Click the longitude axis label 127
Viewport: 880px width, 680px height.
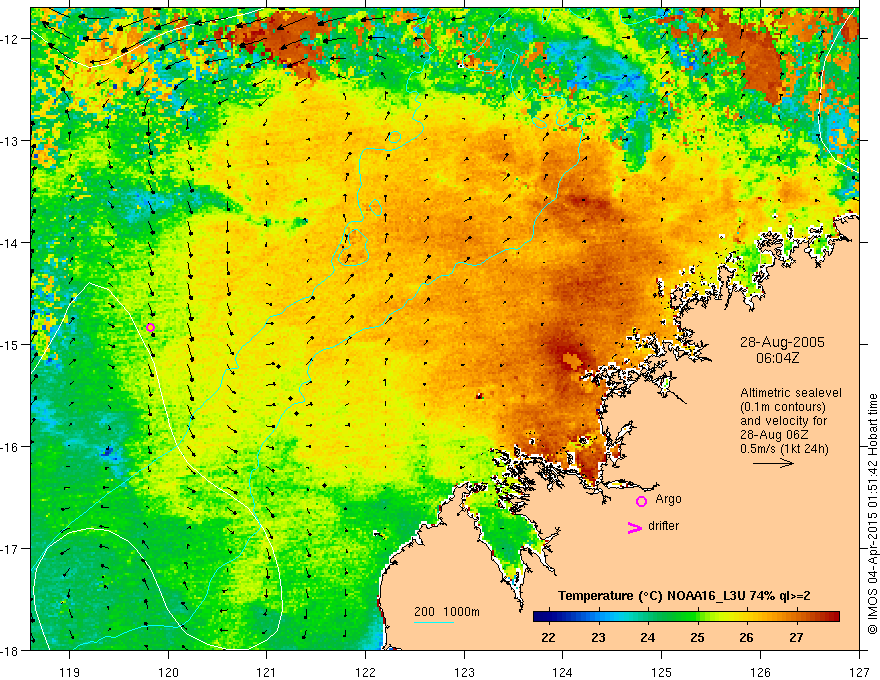(x=859, y=672)
